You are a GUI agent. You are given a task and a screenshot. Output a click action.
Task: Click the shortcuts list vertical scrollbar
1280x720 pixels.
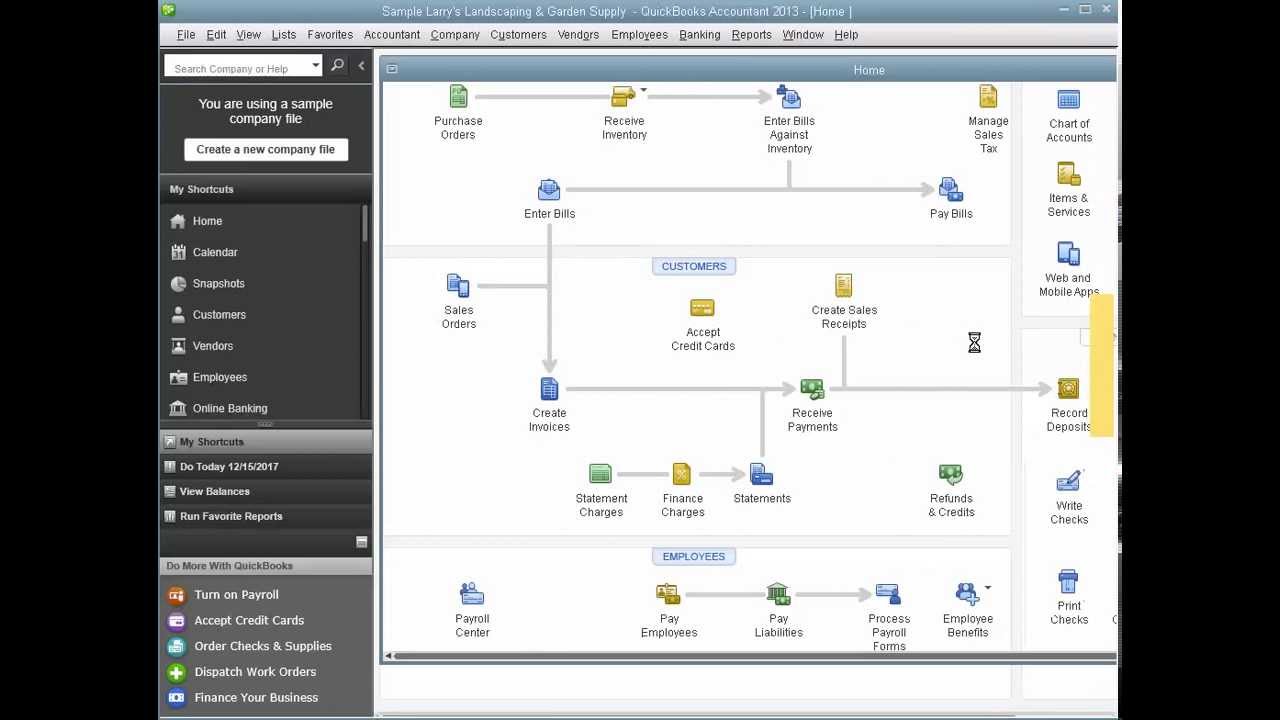click(x=365, y=223)
